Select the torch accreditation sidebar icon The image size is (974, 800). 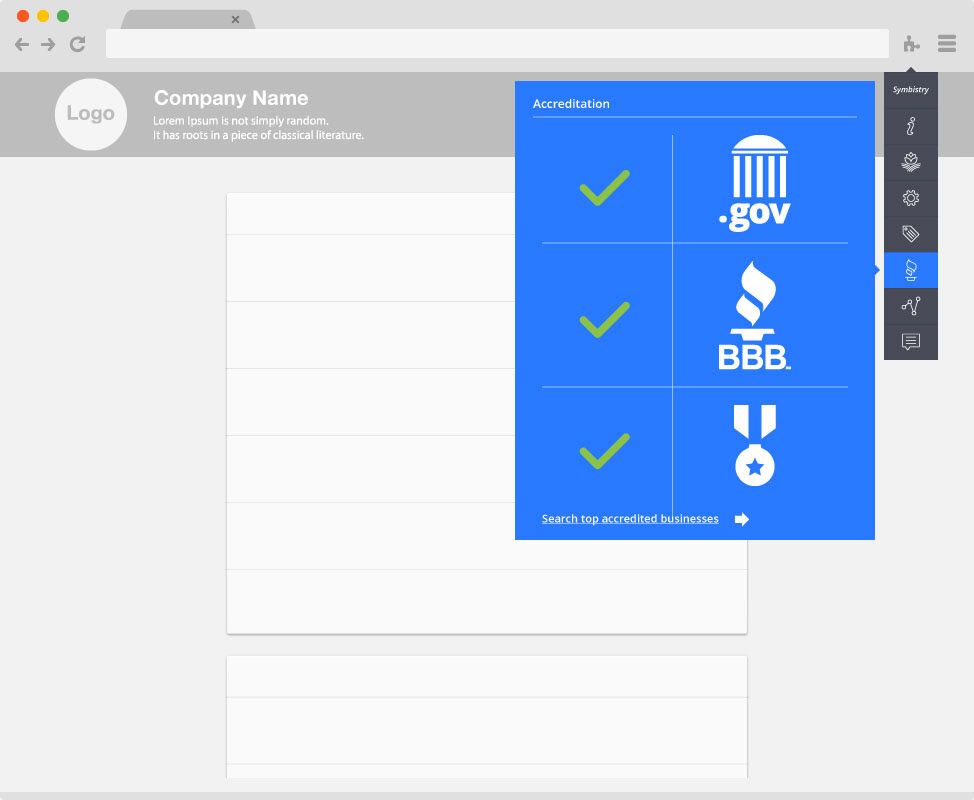coord(911,270)
